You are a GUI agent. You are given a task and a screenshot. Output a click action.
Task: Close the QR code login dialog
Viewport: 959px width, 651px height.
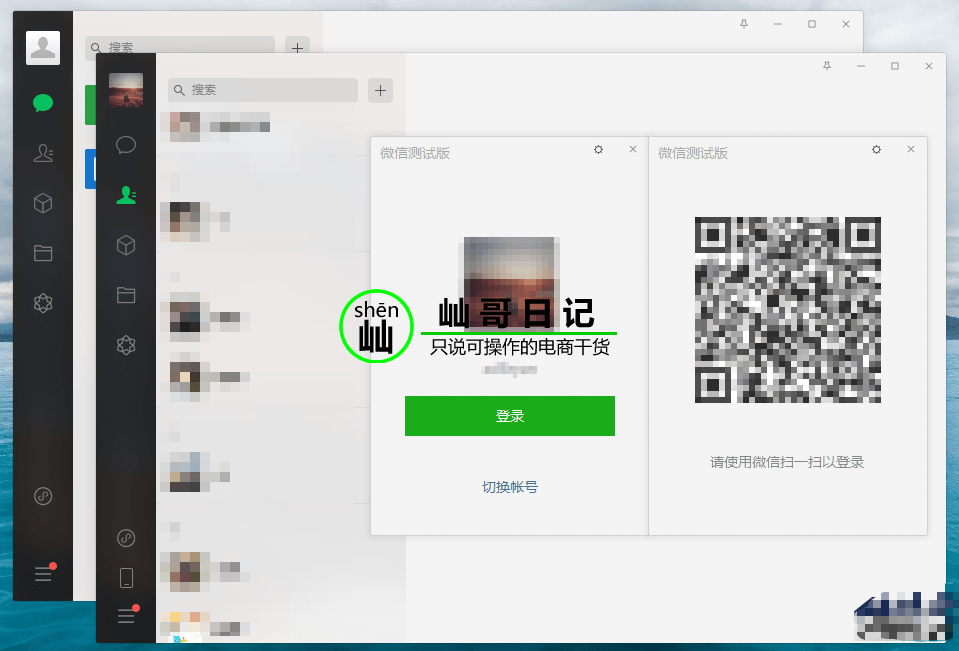click(x=911, y=149)
